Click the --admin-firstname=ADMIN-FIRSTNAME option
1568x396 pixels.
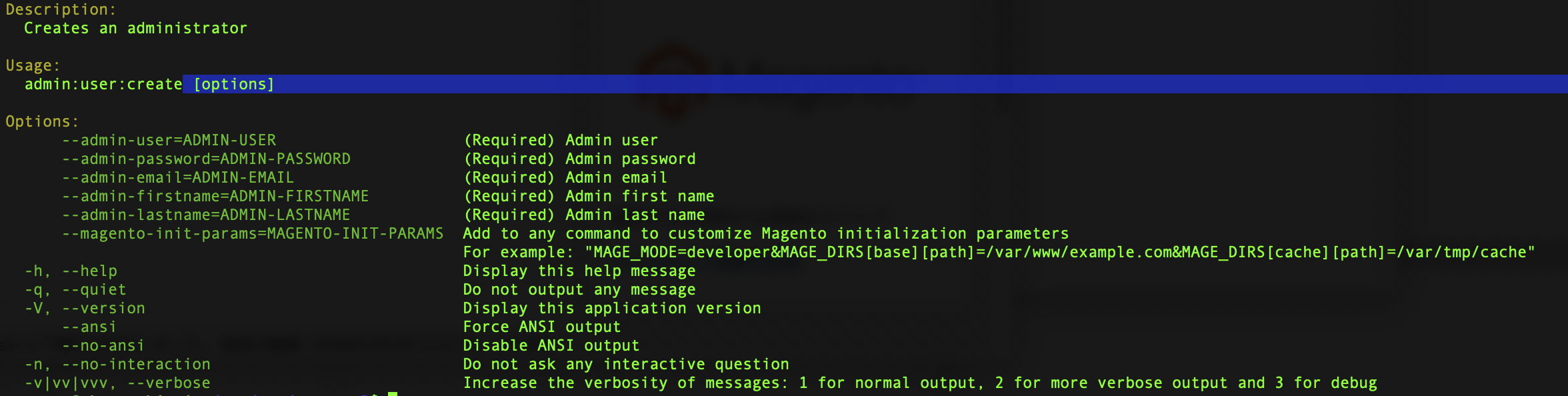tap(215, 197)
